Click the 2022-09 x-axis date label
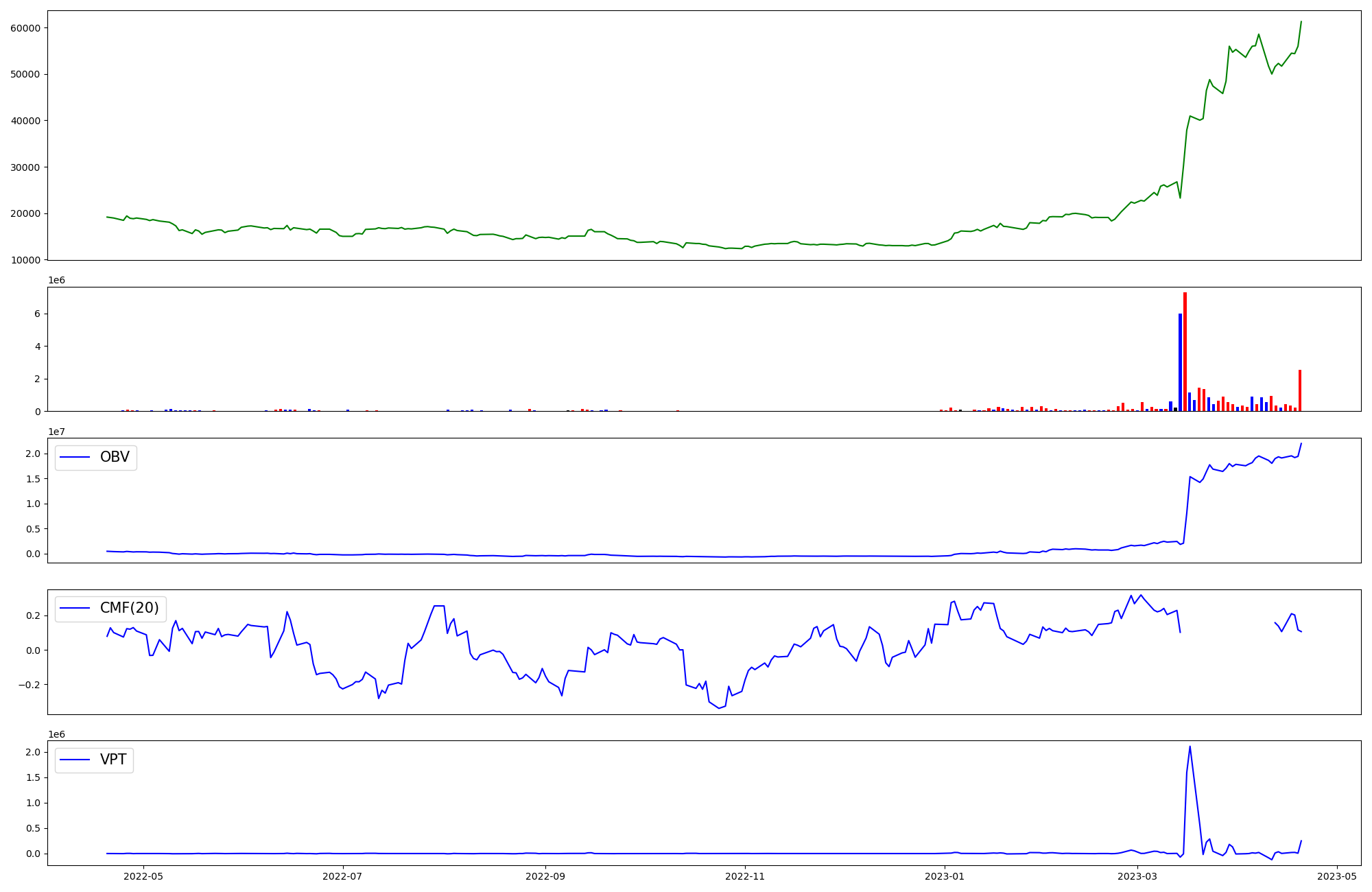The image size is (1372, 892). tap(545, 876)
